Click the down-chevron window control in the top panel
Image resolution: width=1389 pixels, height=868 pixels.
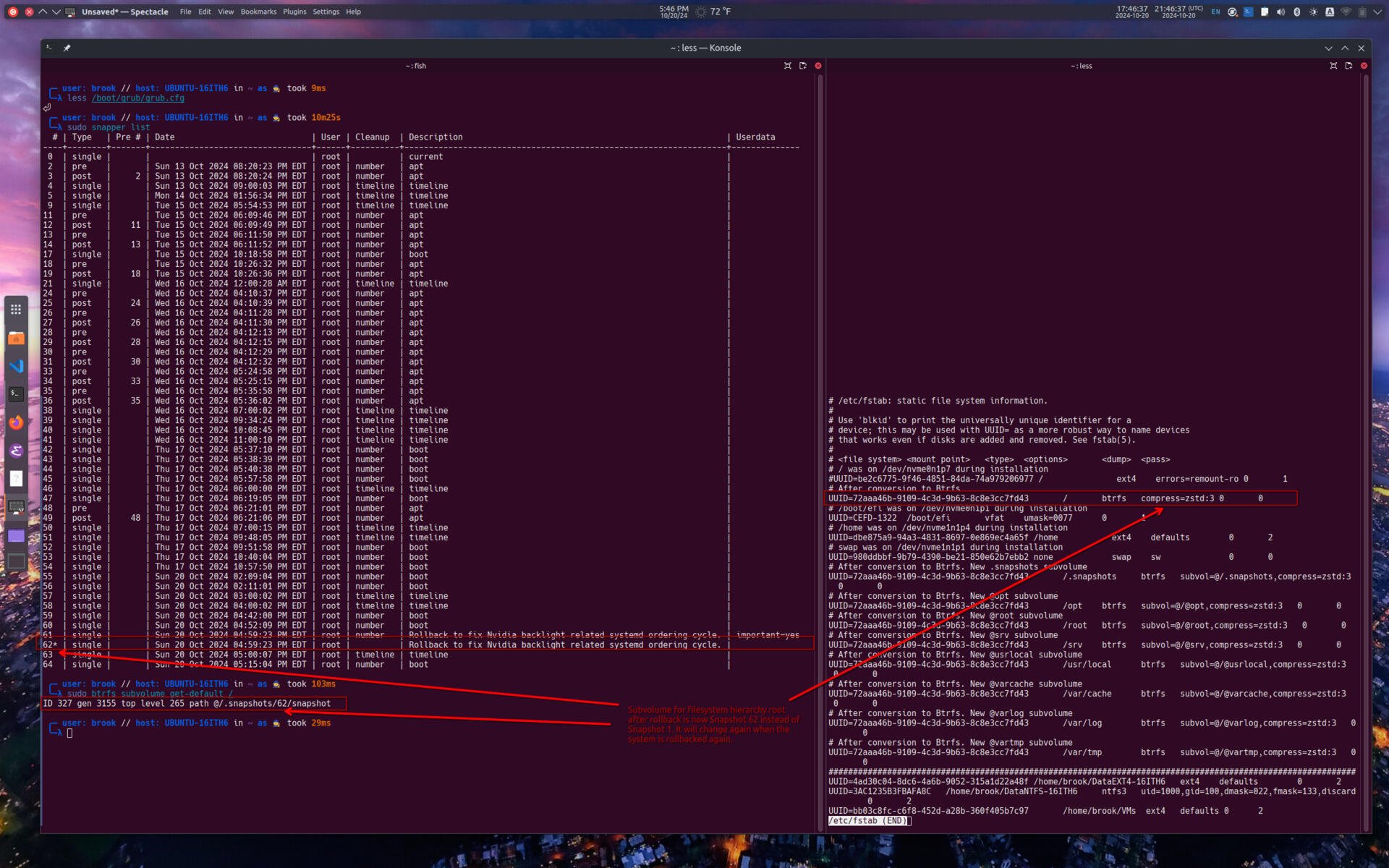pos(56,12)
